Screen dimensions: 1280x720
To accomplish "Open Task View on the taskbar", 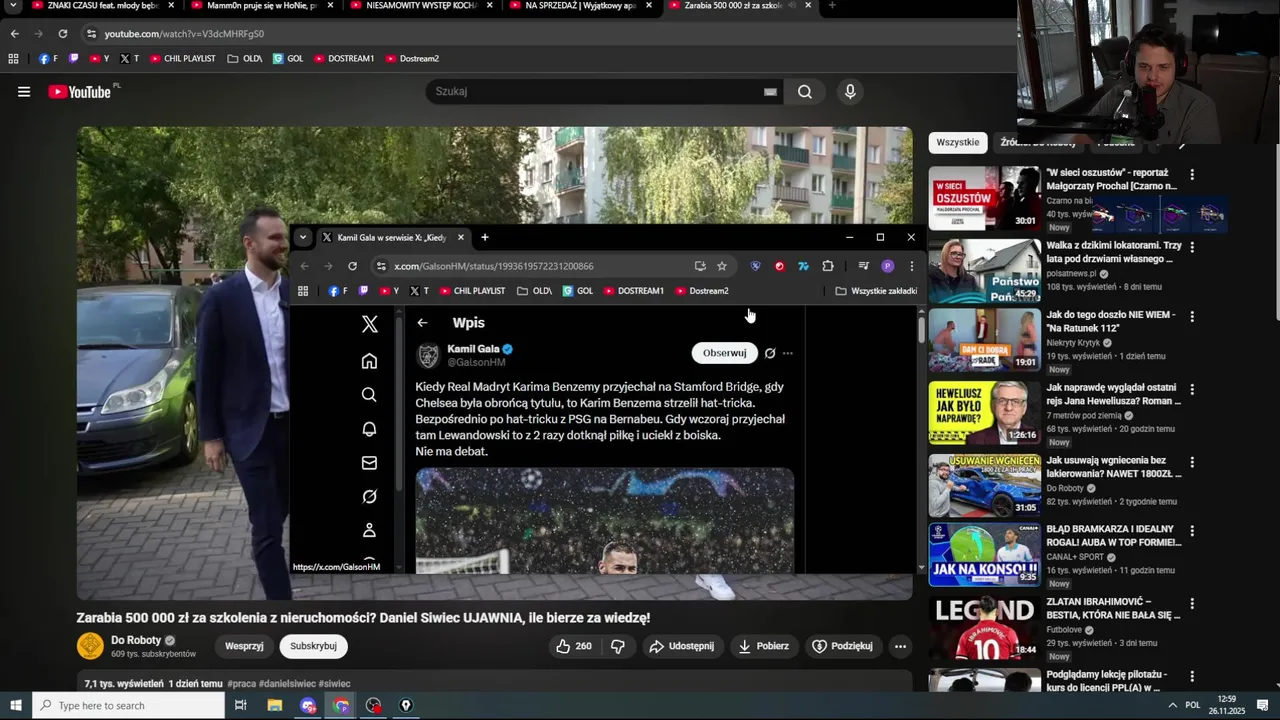I will (x=240, y=706).
